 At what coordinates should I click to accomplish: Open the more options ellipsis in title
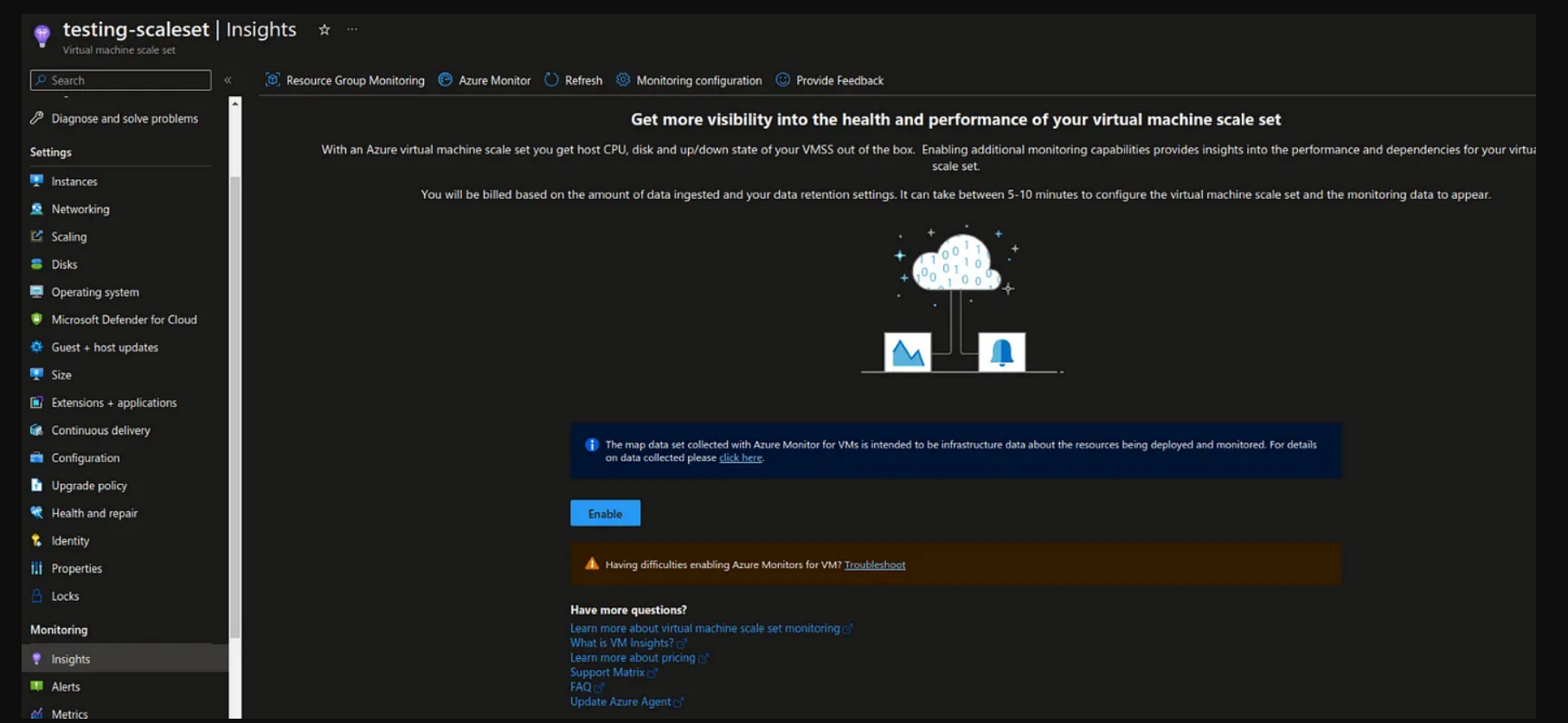pyautogui.click(x=352, y=29)
